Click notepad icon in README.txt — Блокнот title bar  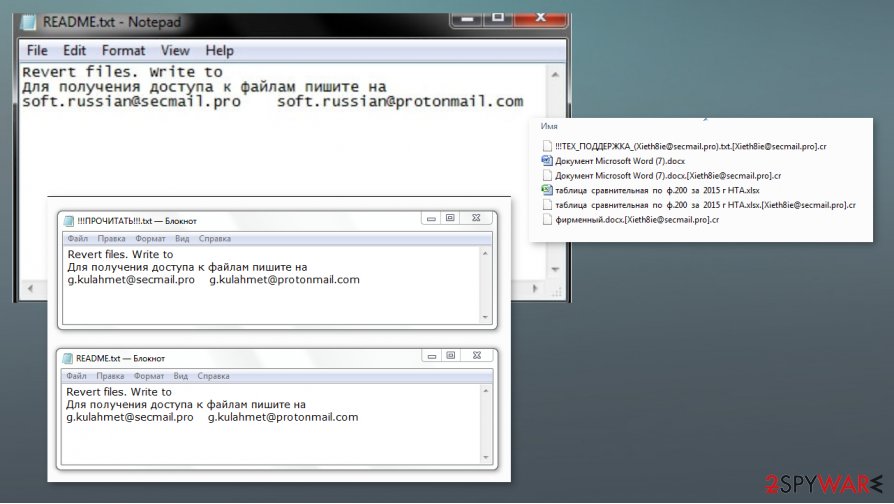[x=68, y=358]
